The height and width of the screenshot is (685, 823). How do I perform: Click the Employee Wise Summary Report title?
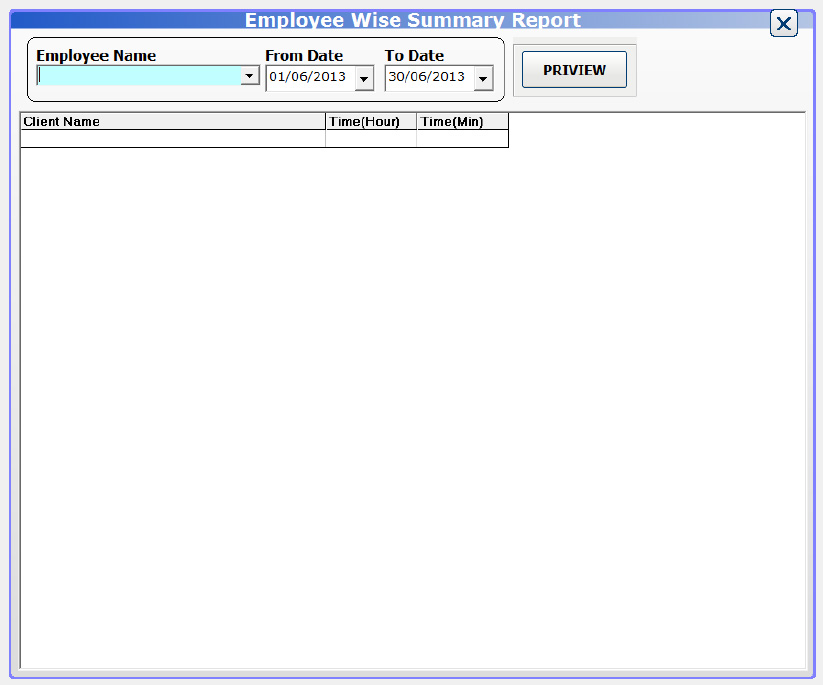tap(411, 20)
